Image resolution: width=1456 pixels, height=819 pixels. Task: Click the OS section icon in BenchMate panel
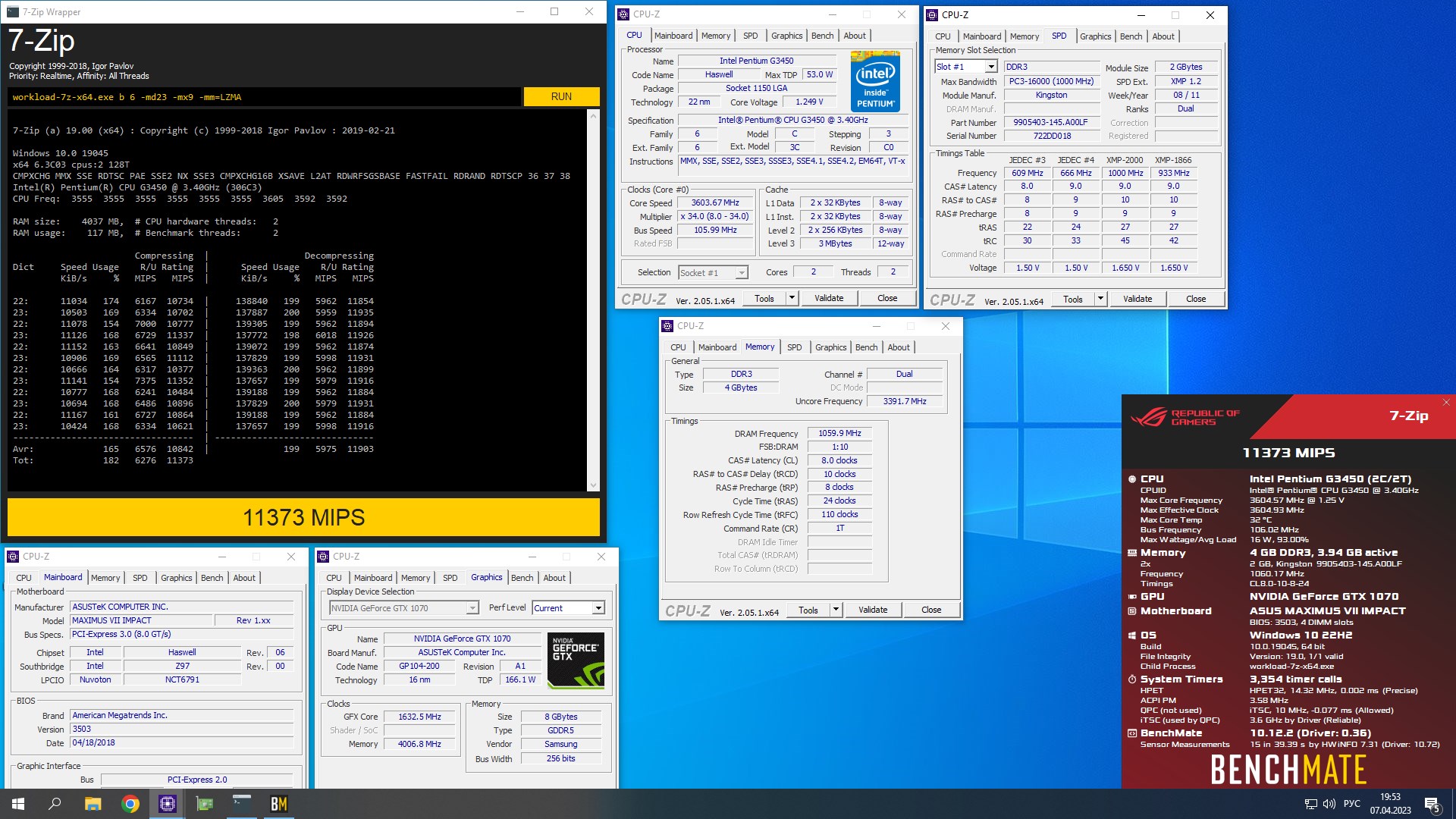point(1131,635)
